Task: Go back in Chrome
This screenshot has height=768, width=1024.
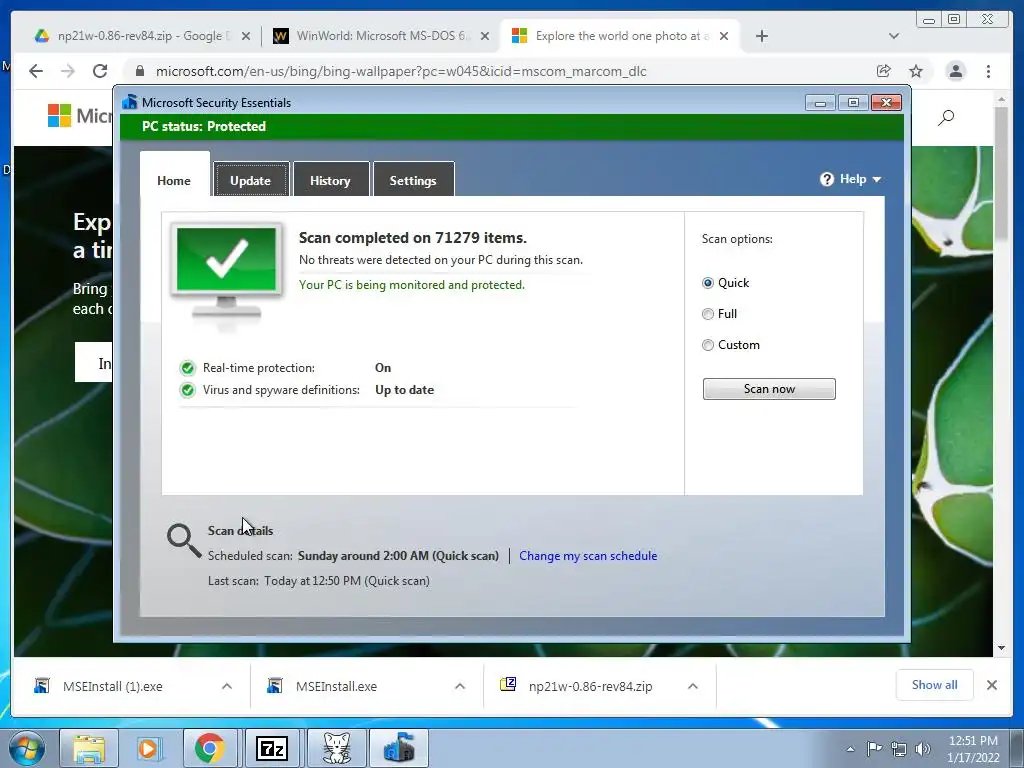Action: tap(36, 71)
